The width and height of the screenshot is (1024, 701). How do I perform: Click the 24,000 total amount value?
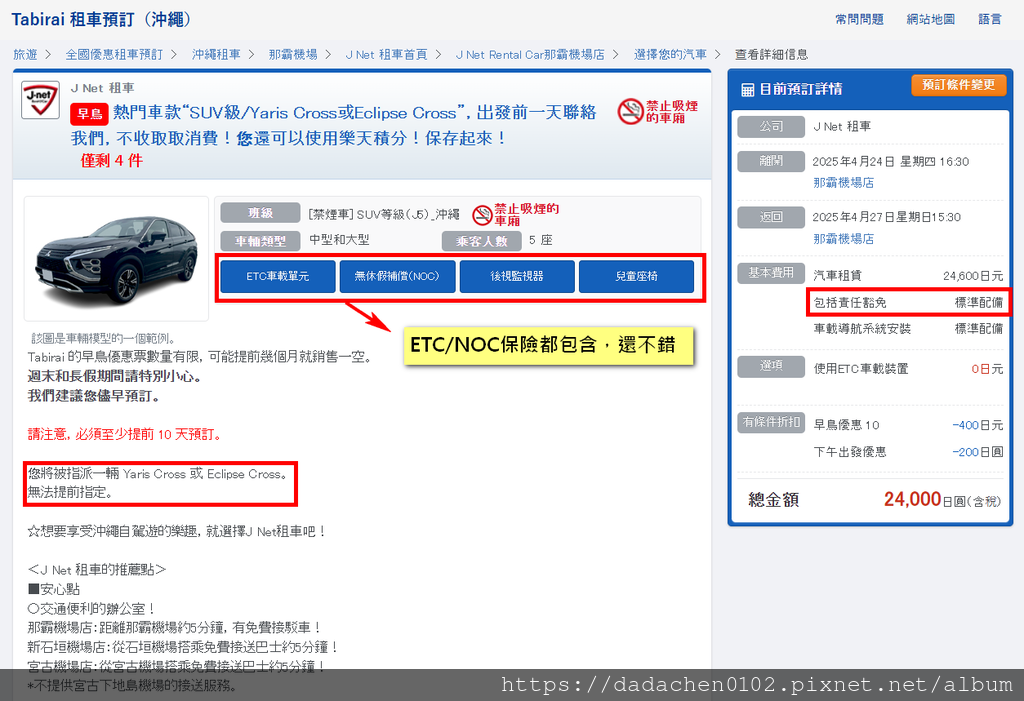click(x=912, y=499)
